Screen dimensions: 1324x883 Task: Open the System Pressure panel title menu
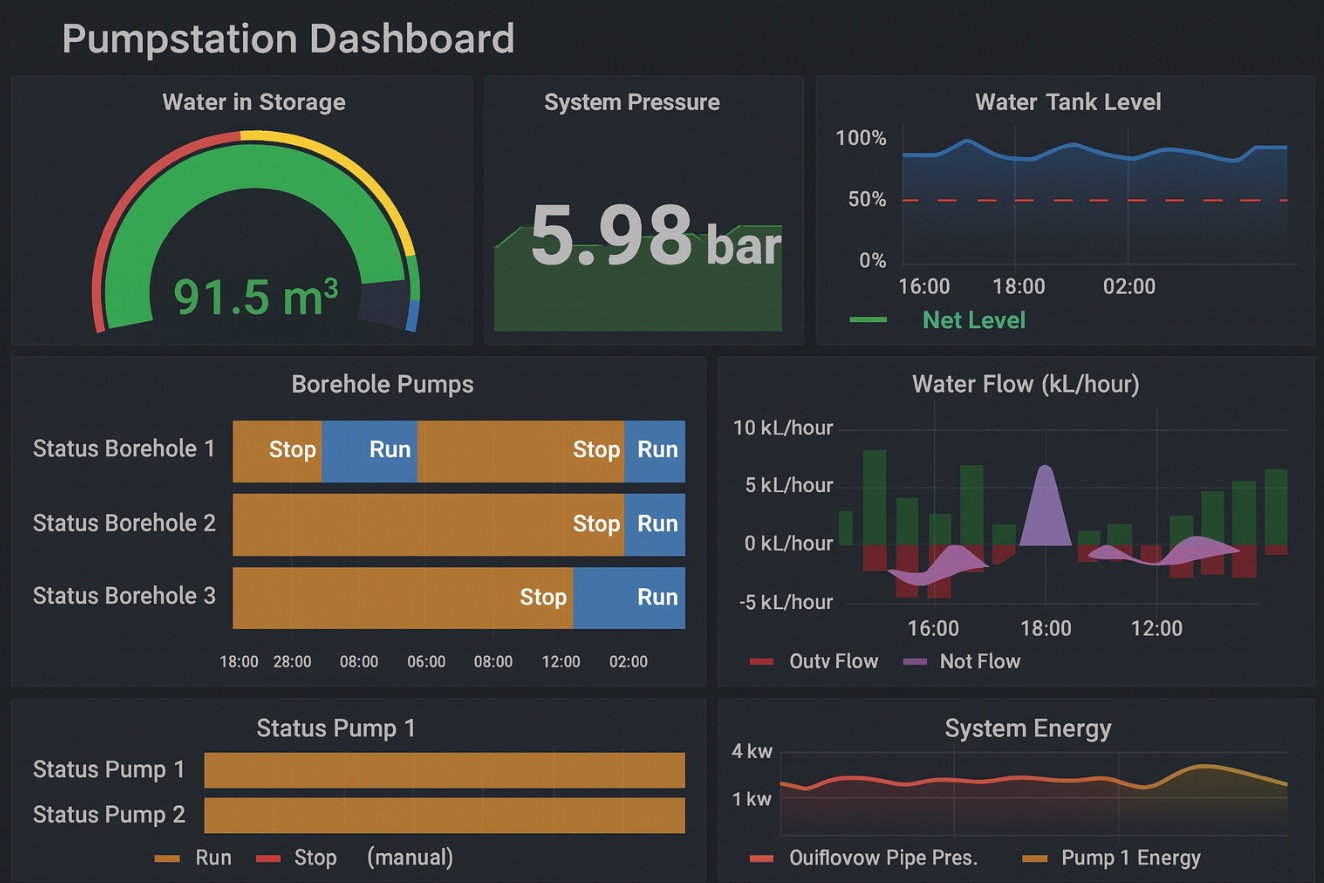pyautogui.click(x=631, y=102)
